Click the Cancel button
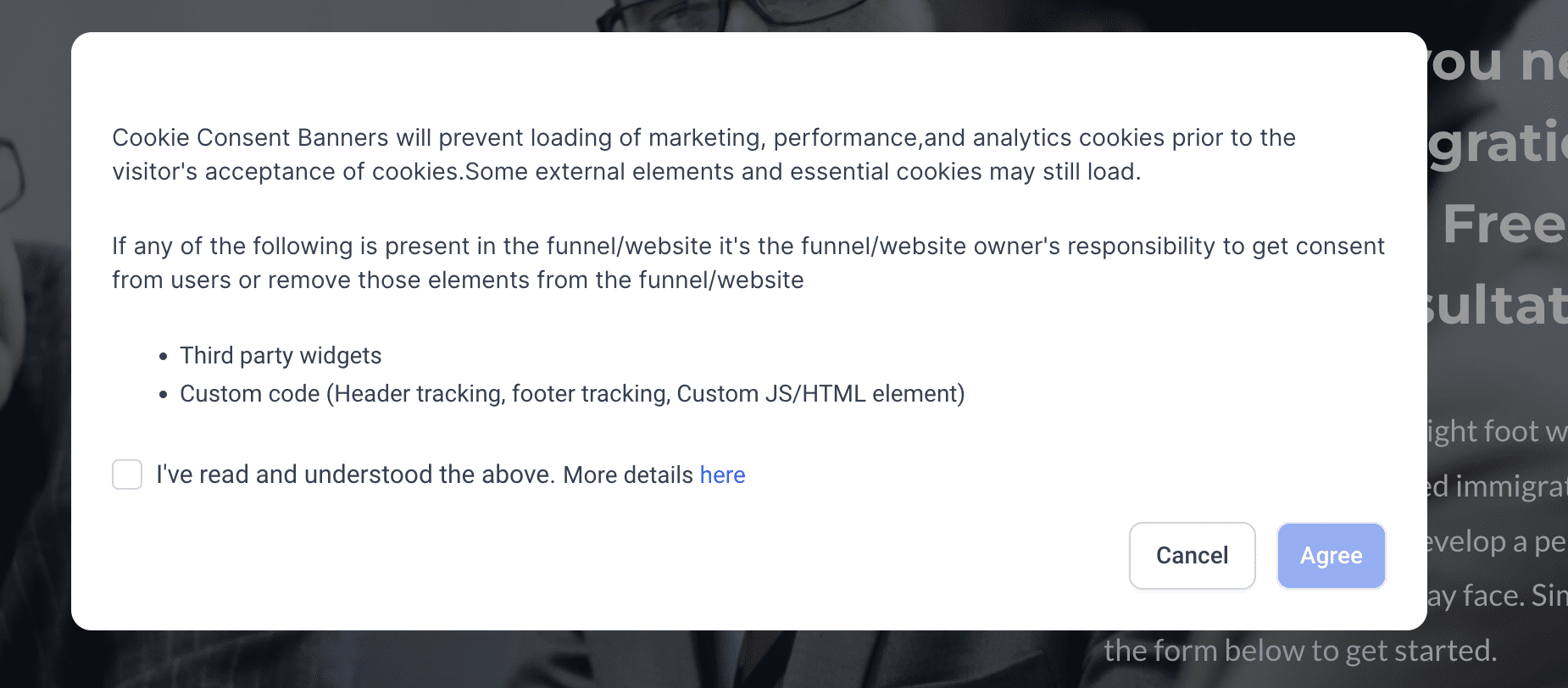 [1192, 556]
